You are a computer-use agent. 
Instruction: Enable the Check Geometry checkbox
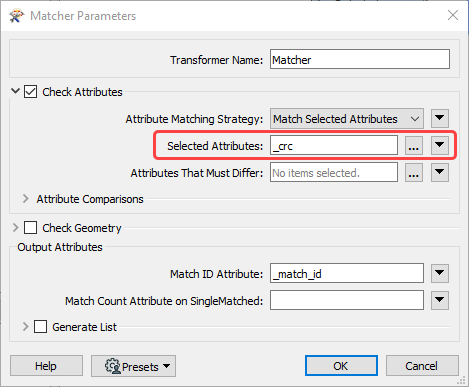[30, 228]
